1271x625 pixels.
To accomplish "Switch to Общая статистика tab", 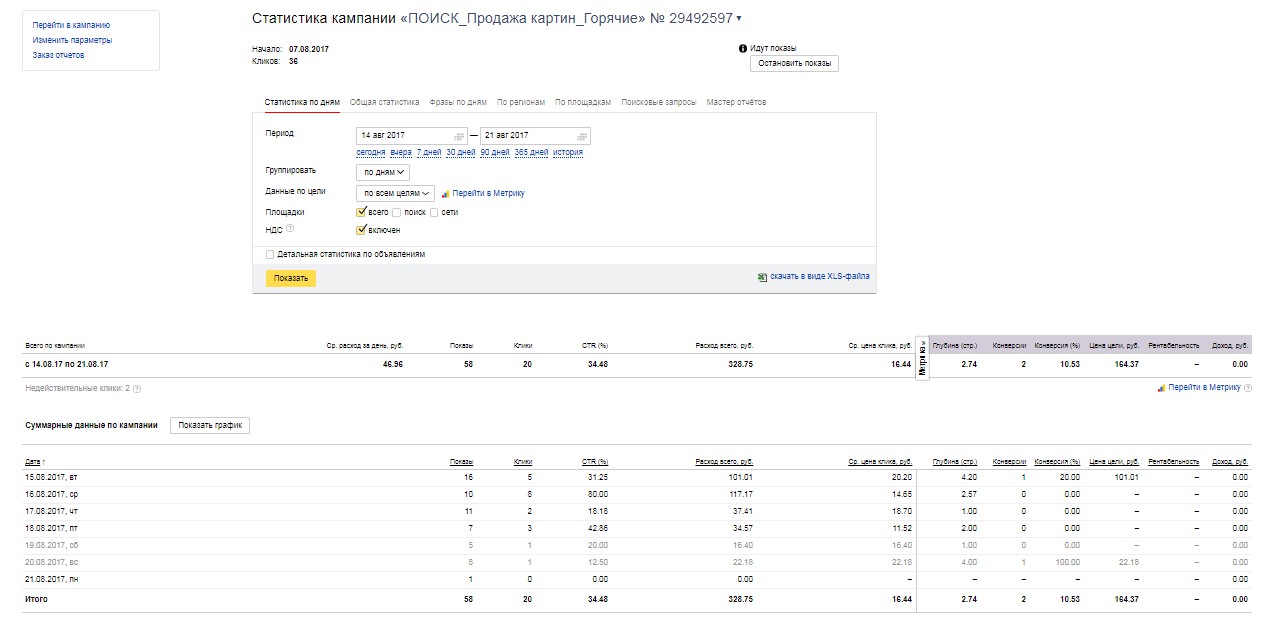I will point(384,103).
